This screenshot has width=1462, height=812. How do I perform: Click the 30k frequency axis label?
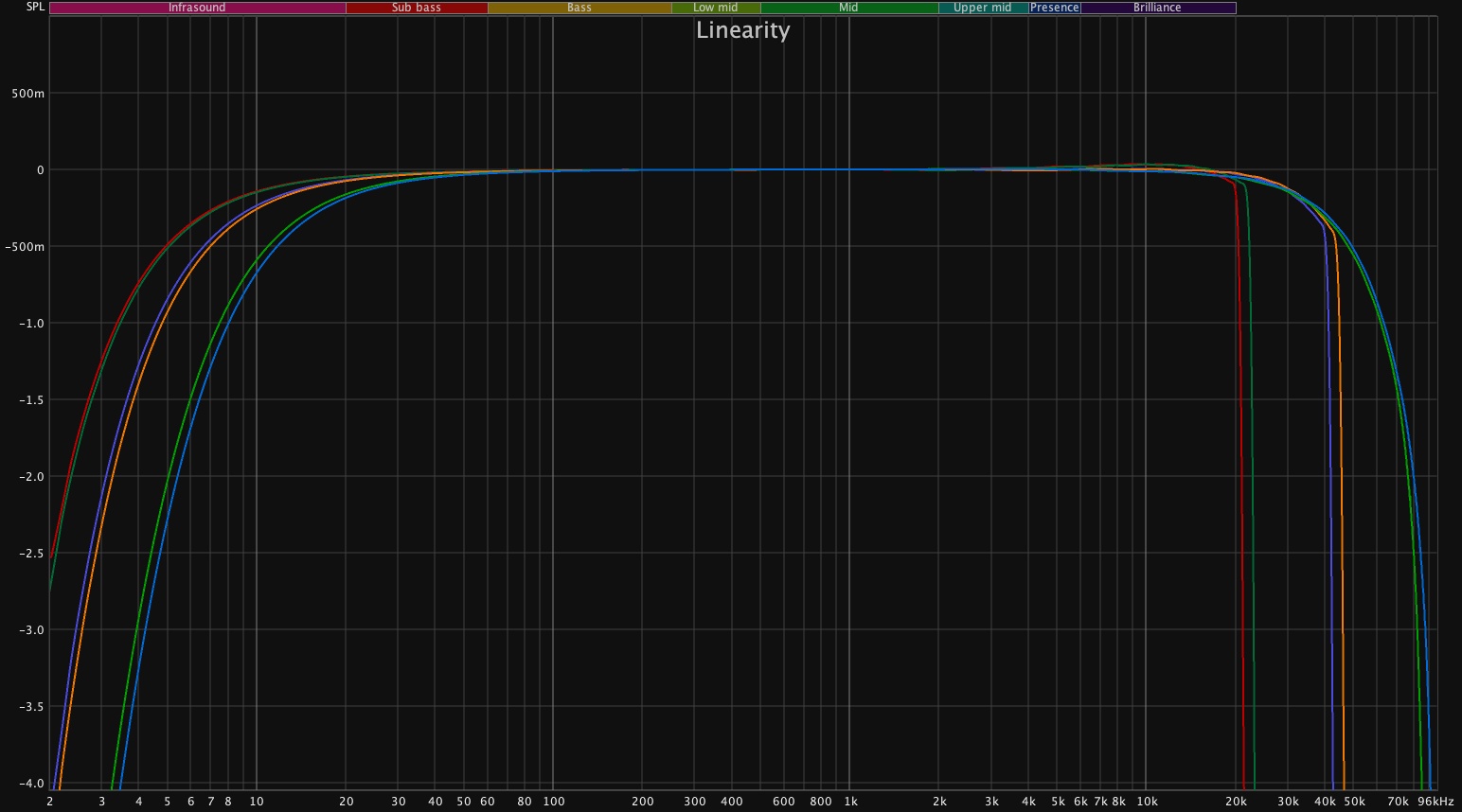[x=1288, y=802]
